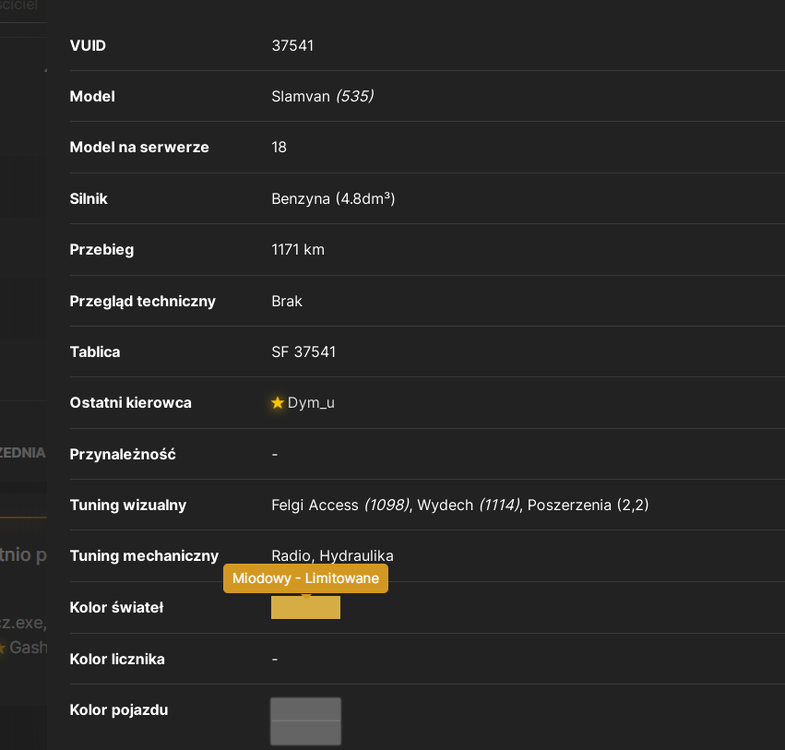Click the Ostatni kierowca label
The height and width of the screenshot is (750, 785).
pyautogui.click(x=130, y=403)
